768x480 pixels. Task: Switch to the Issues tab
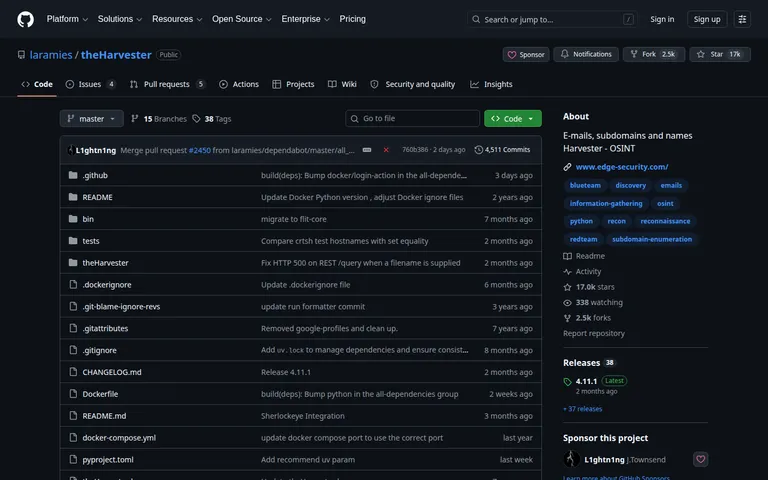91,84
